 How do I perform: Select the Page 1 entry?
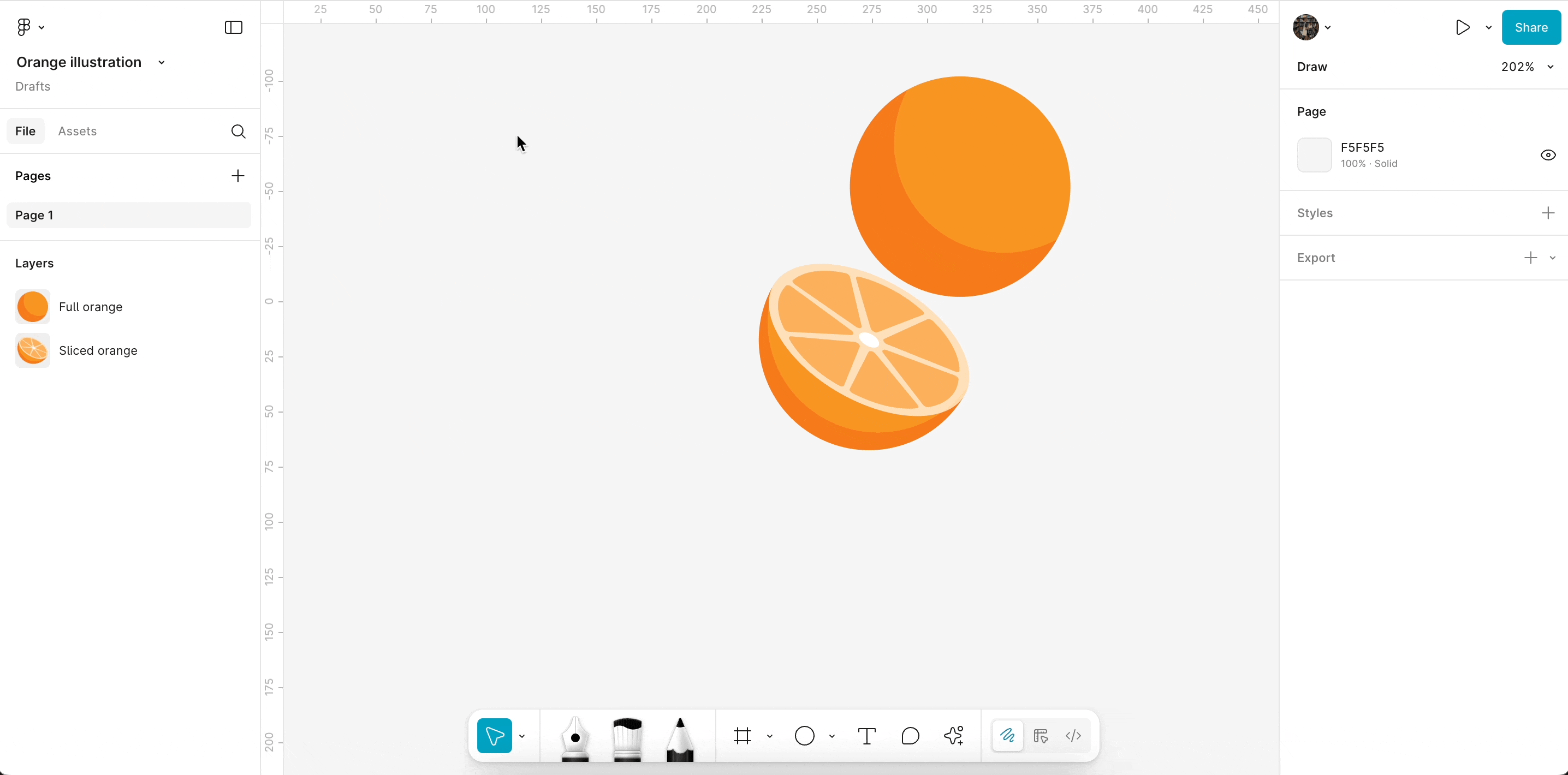click(128, 216)
